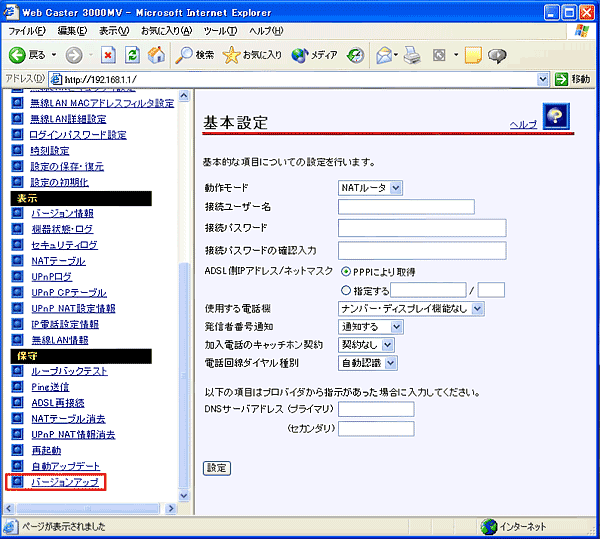Open the ADSL再接続 link
Image resolution: width=600 pixels, height=539 pixels.
58,403
